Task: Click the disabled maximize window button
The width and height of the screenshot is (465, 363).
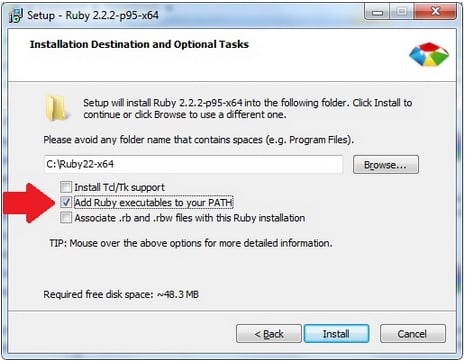Action: click(x=402, y=12)
